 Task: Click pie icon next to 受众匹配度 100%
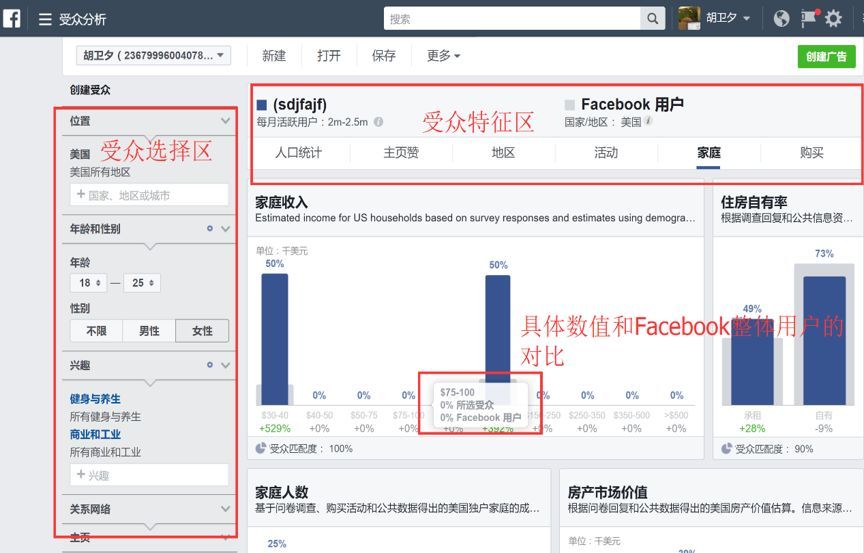[261, 448]
